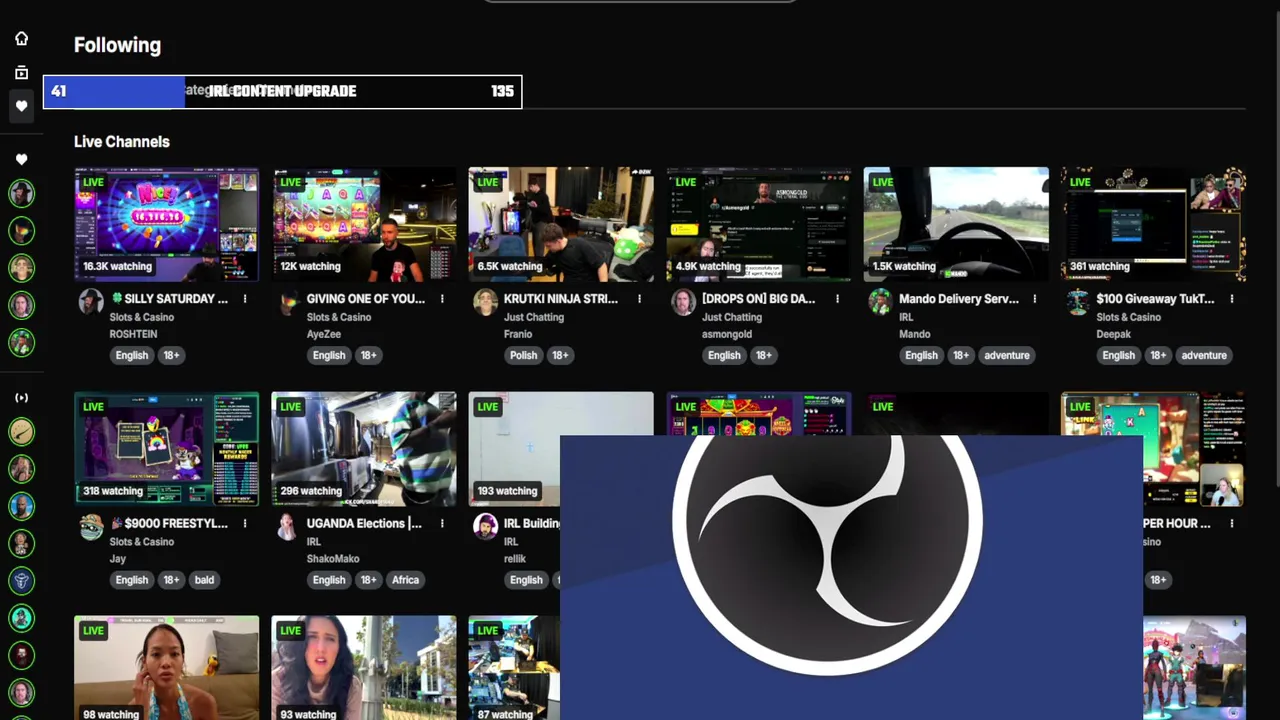This screenshot has width=1280, height=720.
Task: Click the 18+ tag on ROSHTEIN's stream
Action: [171, 355]
